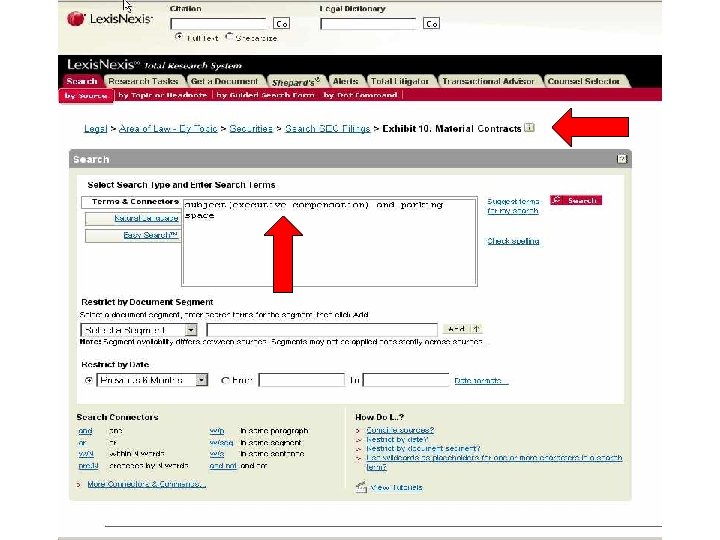Image resolution: width=720 pixels, height=540 pixels.
Task: Follow the Securities breadcrumb link
Action: pyautogui.click(x=251, y=129)
